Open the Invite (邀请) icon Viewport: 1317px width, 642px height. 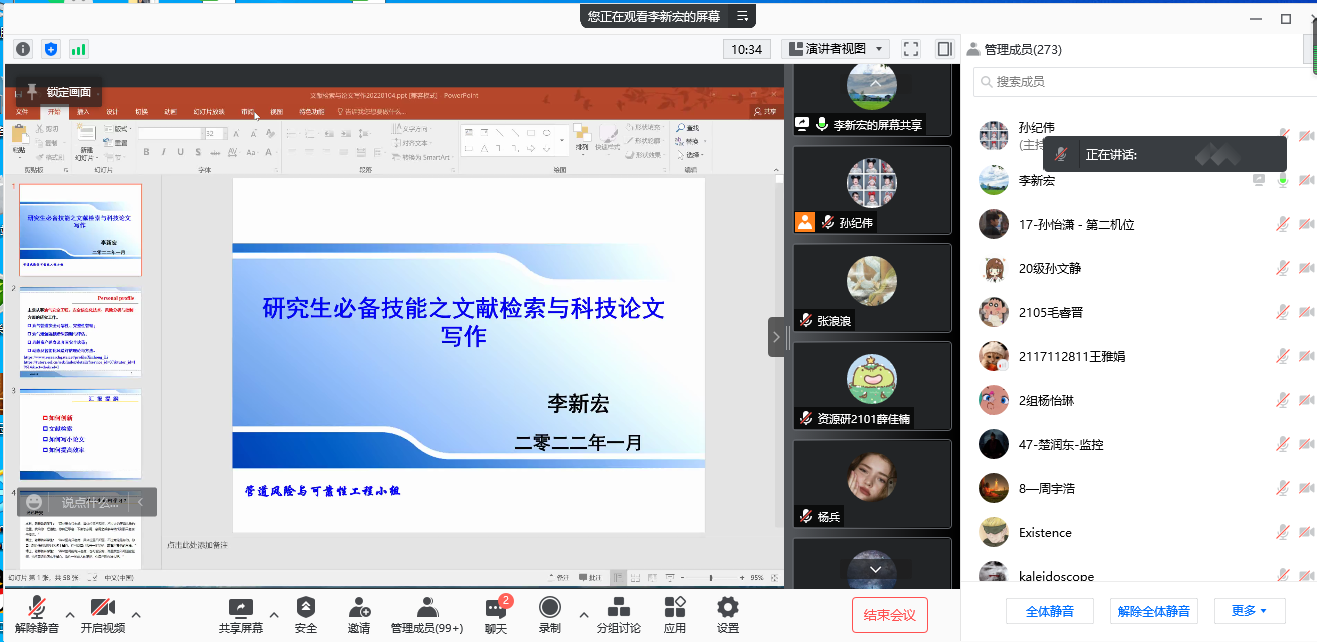359,615
